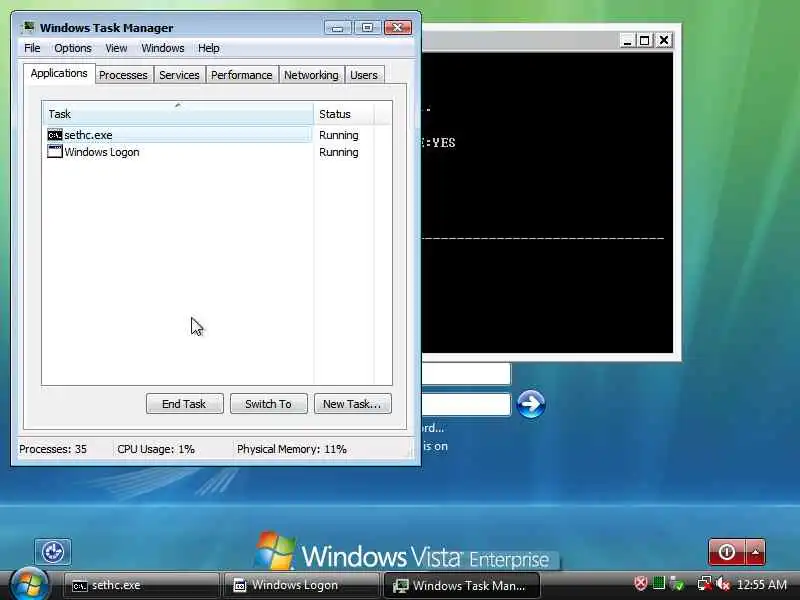Minimize the Windows Task Manager window
800x600 pixels.
click(338, 27)
